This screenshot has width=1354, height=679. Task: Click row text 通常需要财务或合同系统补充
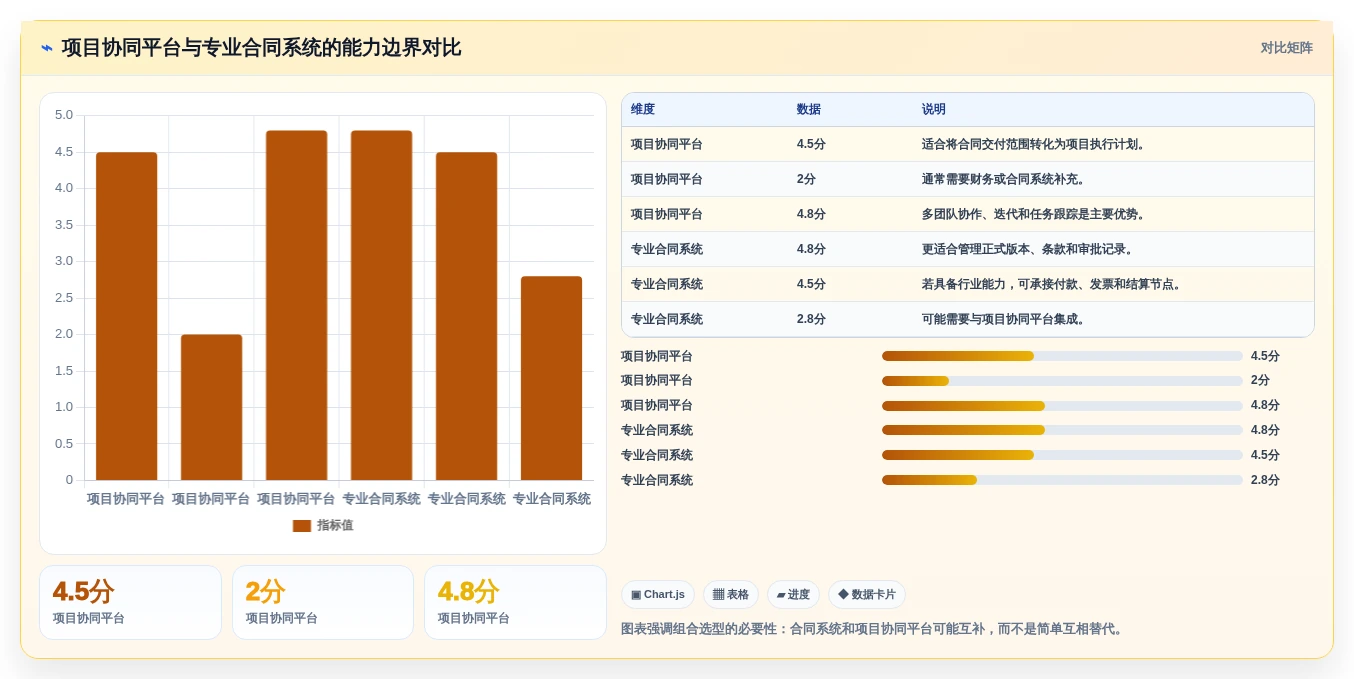pyautogui.click(x=1003, y=180)
